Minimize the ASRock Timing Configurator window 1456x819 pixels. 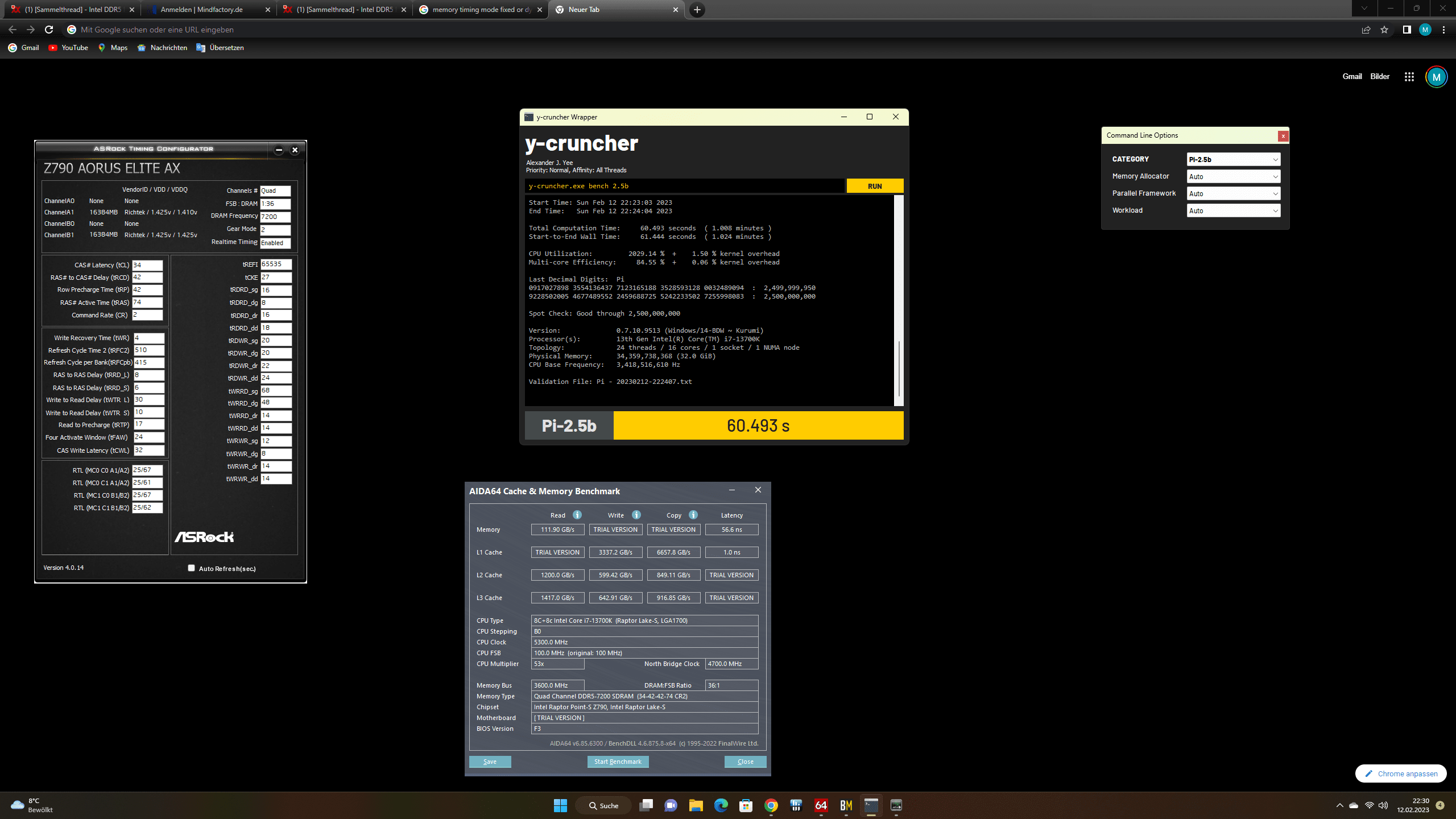[279, 150]
